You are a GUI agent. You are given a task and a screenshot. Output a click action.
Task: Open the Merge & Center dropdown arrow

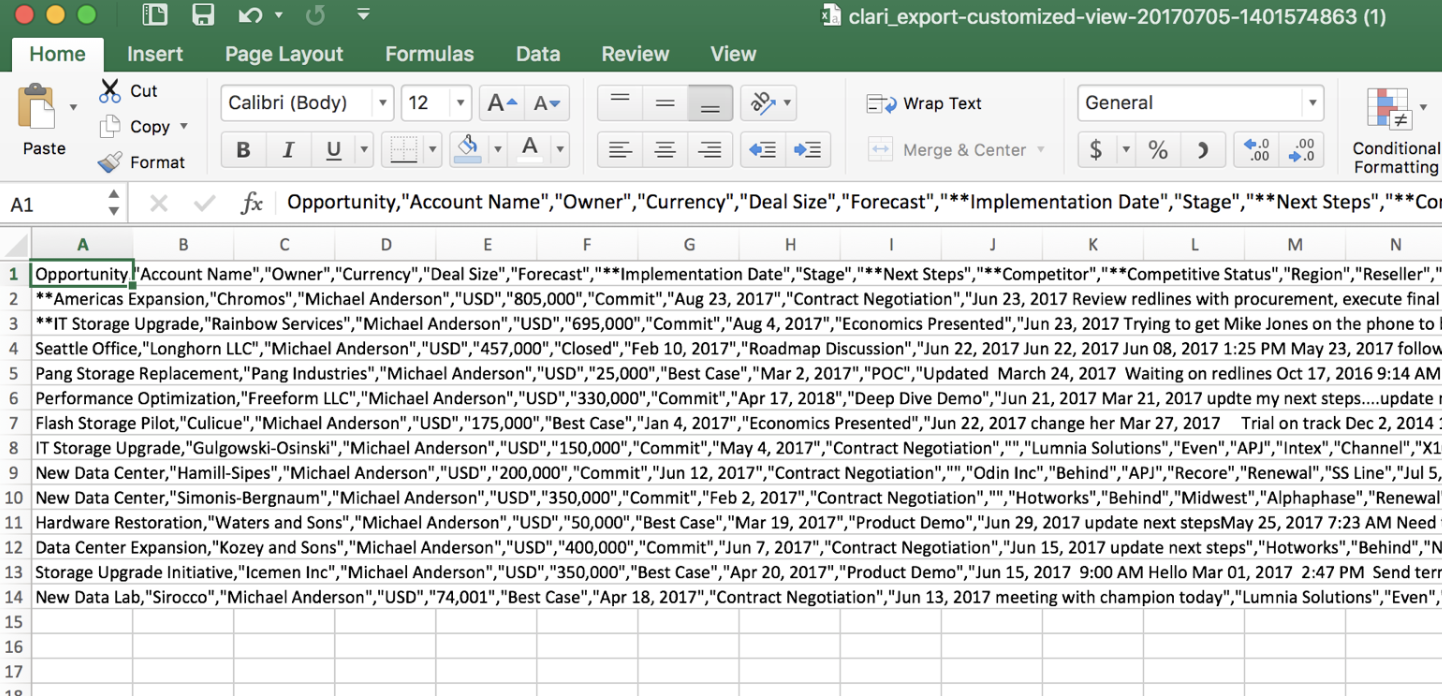pyautogui.click(x=1040, y=150)
